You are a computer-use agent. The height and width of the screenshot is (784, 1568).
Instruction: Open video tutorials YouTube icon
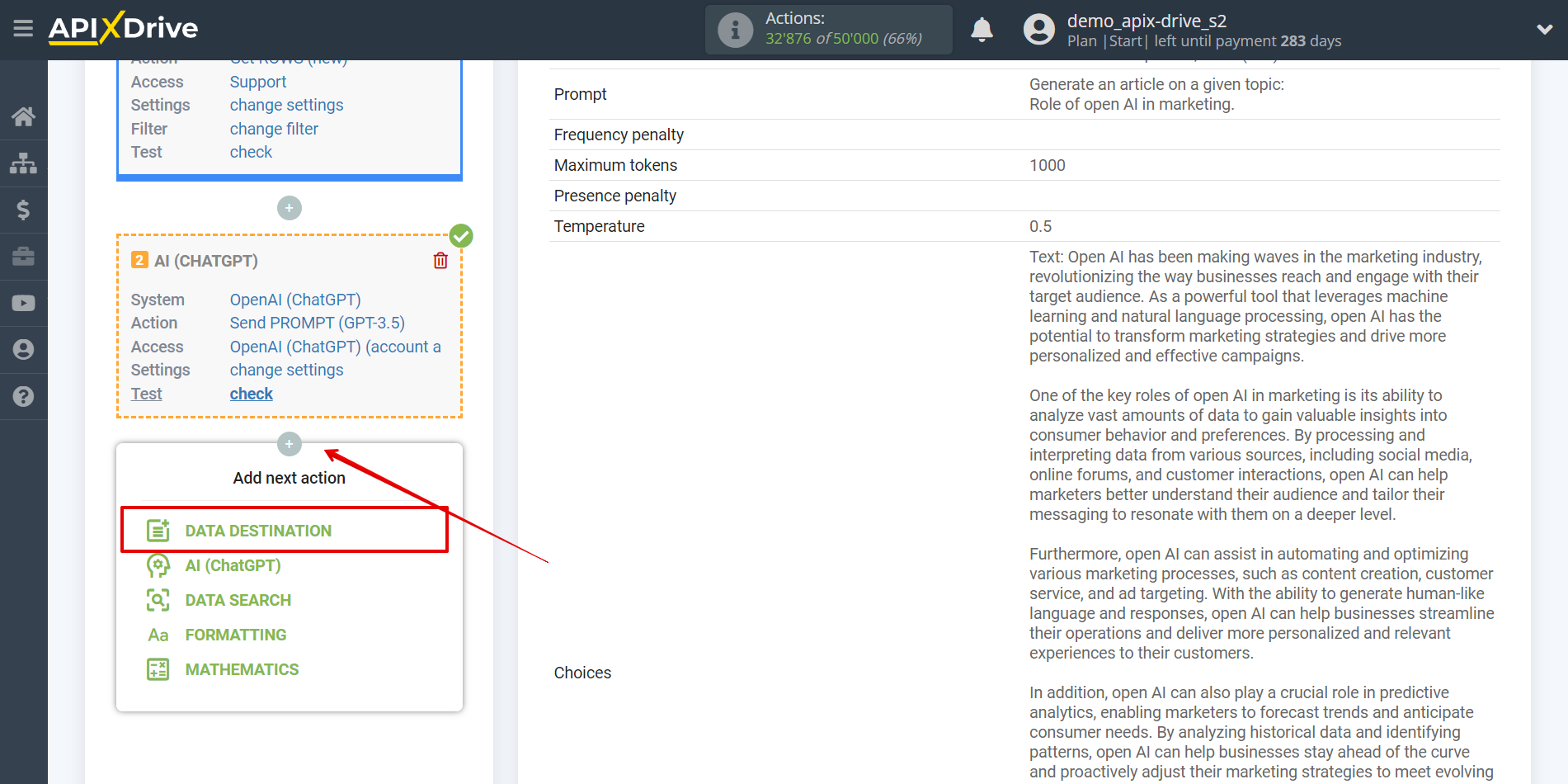pyautogui.click(x=23, y=303)
